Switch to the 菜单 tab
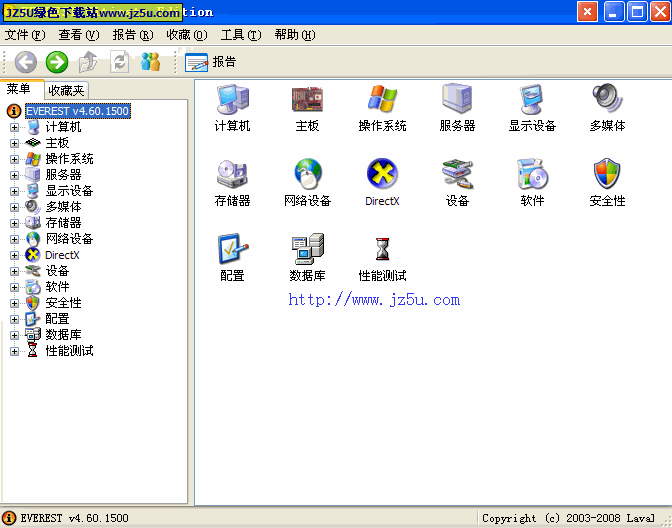This screenshot has width=672, height=528. coord(21,89)
